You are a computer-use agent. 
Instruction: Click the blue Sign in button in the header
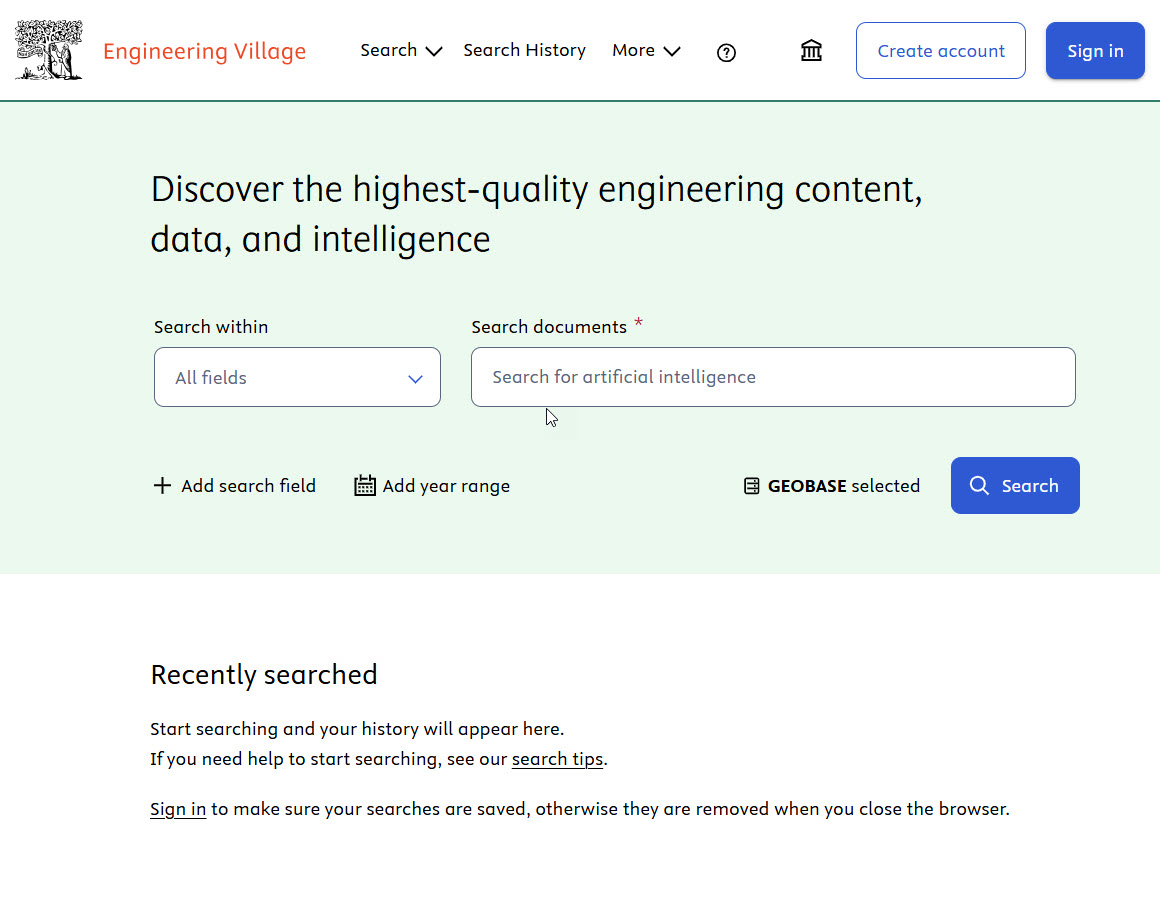click(1095, 51)
